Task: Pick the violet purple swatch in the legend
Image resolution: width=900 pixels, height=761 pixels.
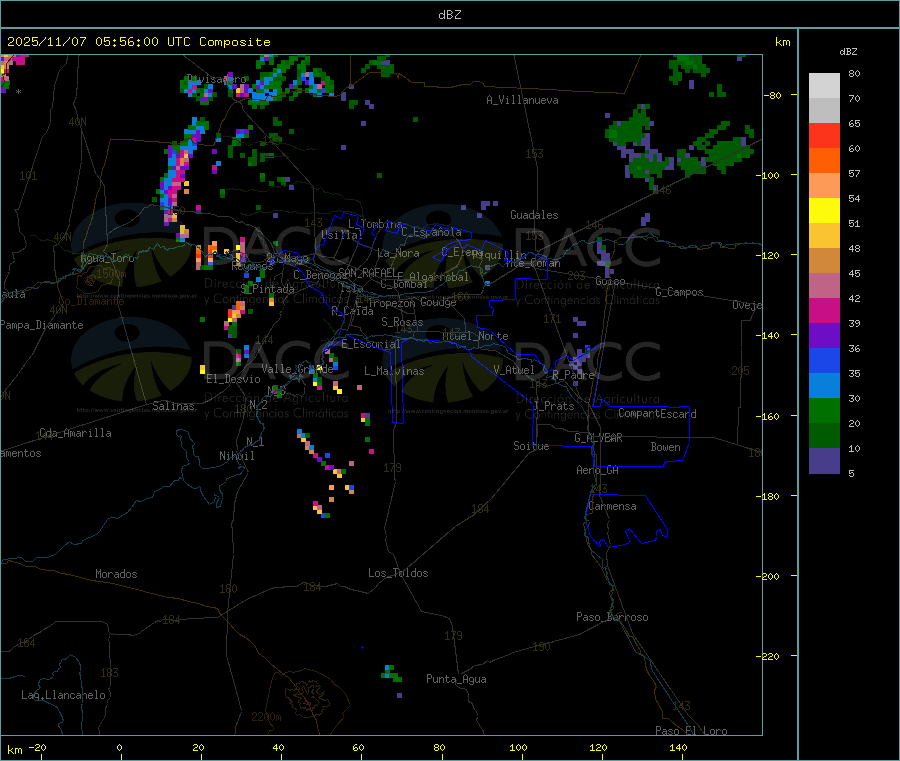Action: [x=824, y=336]
